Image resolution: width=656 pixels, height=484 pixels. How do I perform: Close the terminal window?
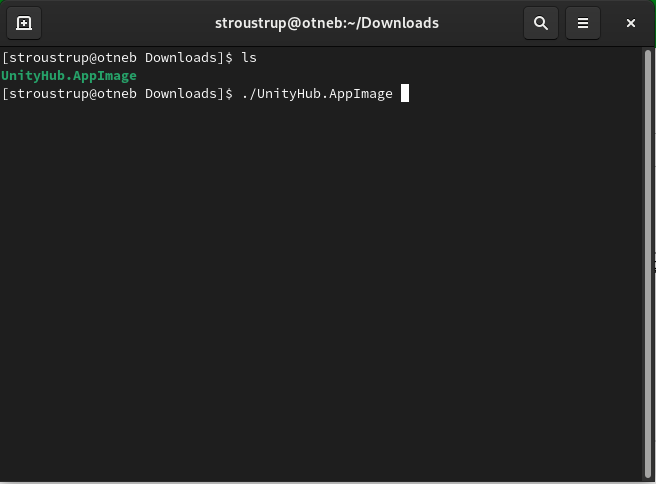point(631,23)
